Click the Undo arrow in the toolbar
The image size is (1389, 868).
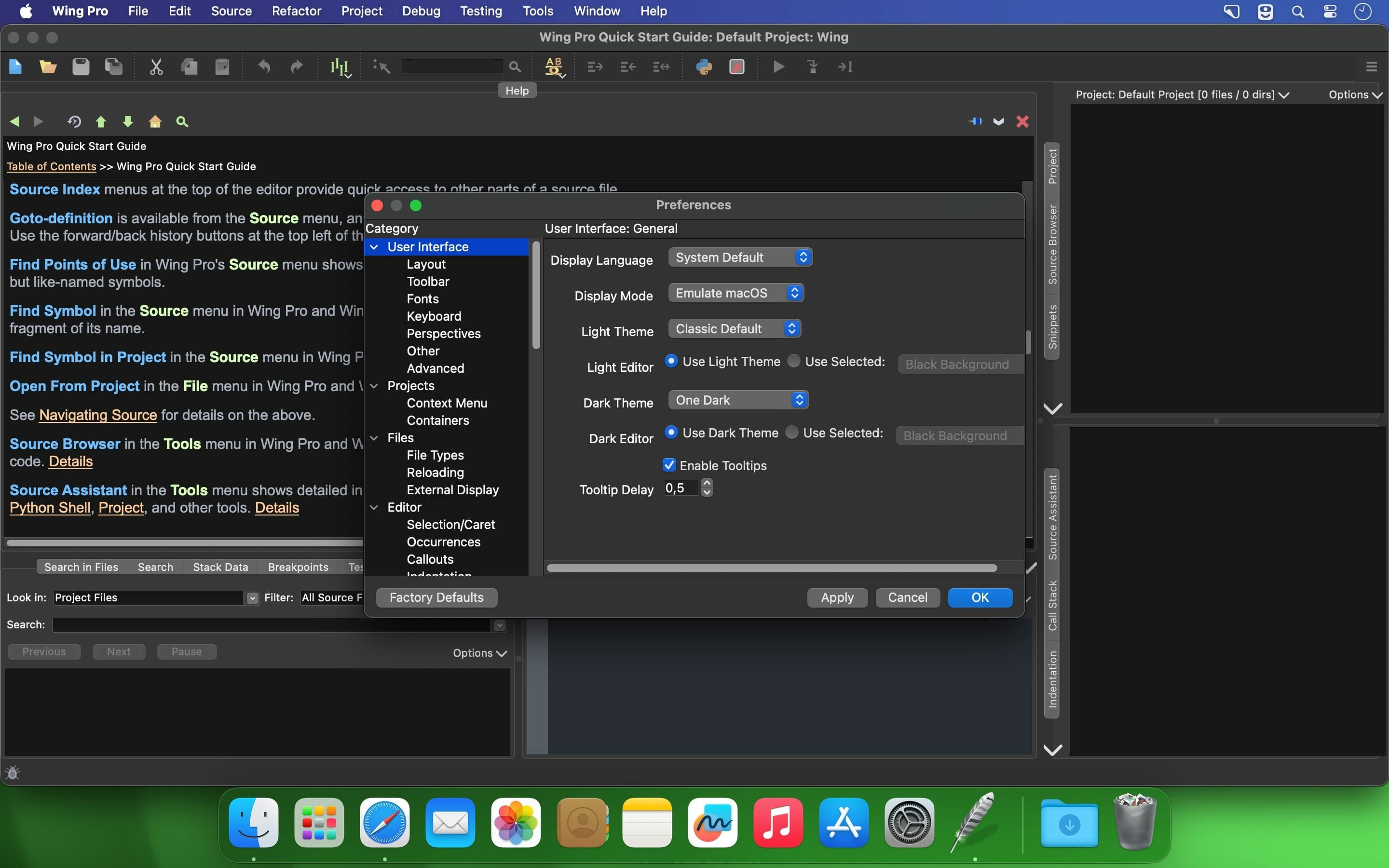click(x=264, y=67)
